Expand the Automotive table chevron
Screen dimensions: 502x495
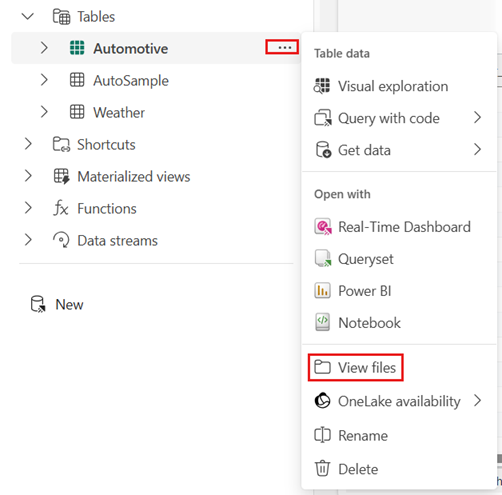44,48
